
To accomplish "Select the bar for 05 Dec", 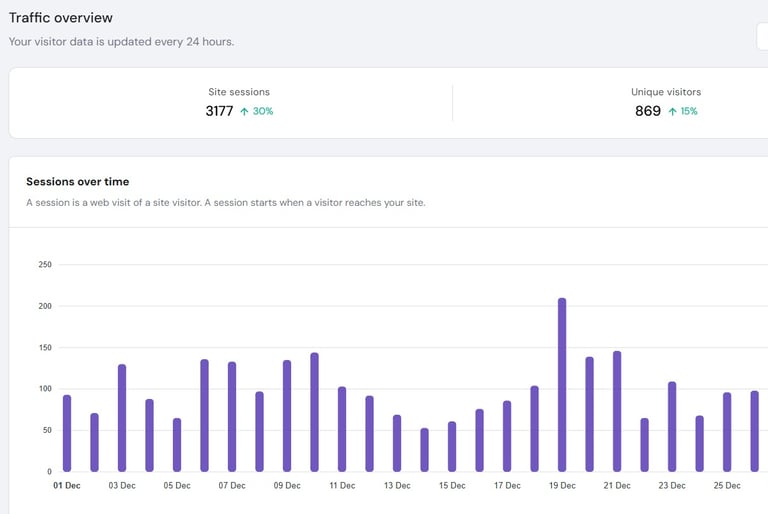I will (x=177, y=445).
